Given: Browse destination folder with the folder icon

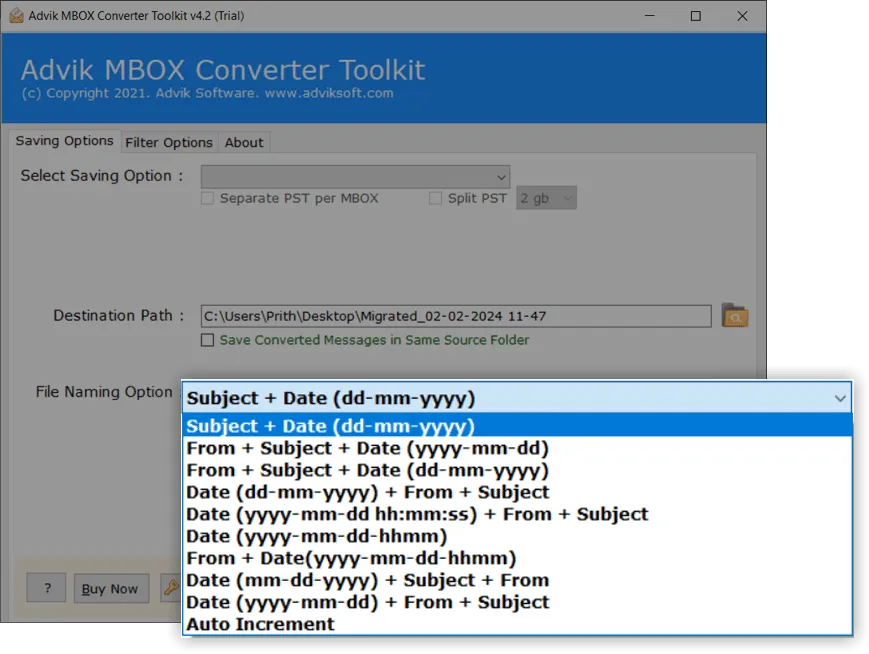Looking at the screenshot, I should click(735, 316).
